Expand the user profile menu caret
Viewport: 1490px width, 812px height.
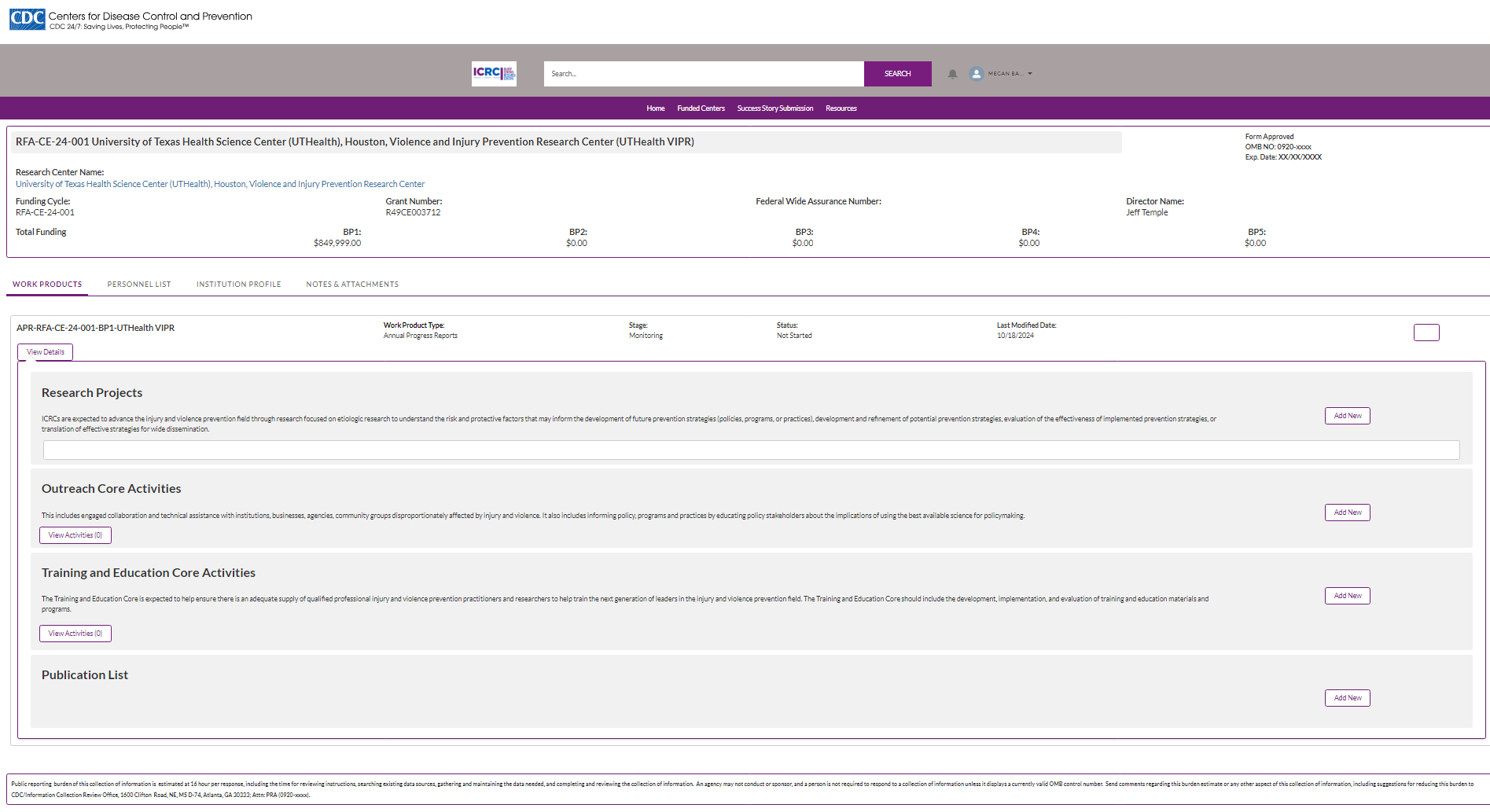1030,74
